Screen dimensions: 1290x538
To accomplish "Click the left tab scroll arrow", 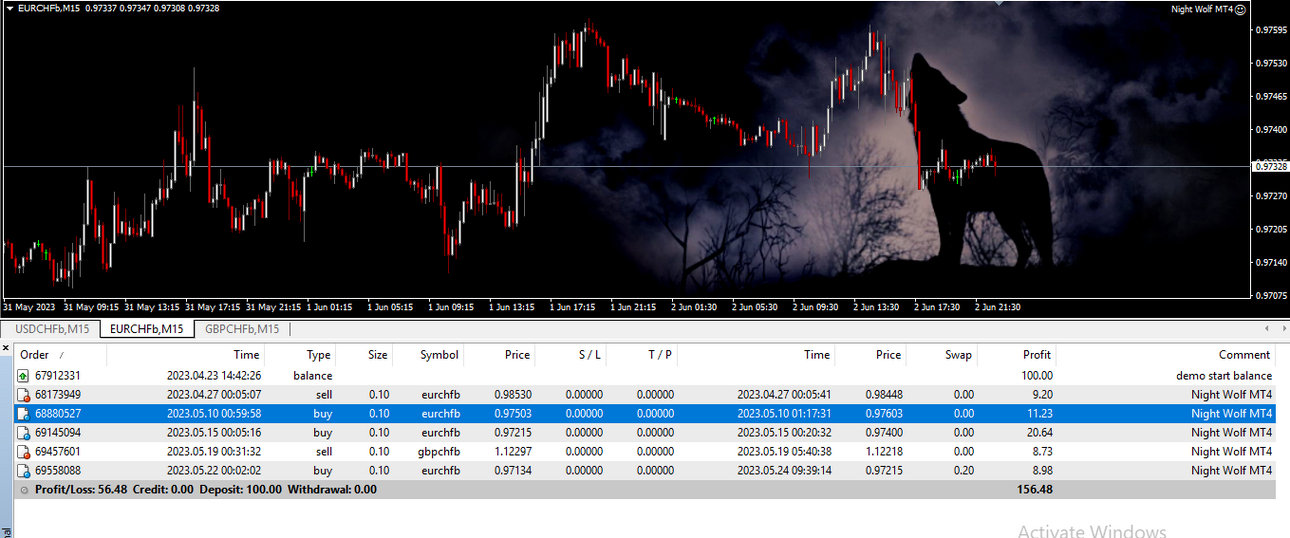I will pos(1268,328).
